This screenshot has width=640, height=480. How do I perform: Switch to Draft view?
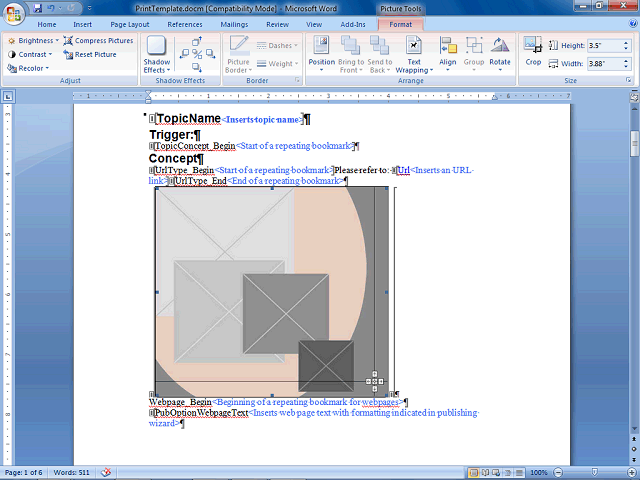click(519, 473)
